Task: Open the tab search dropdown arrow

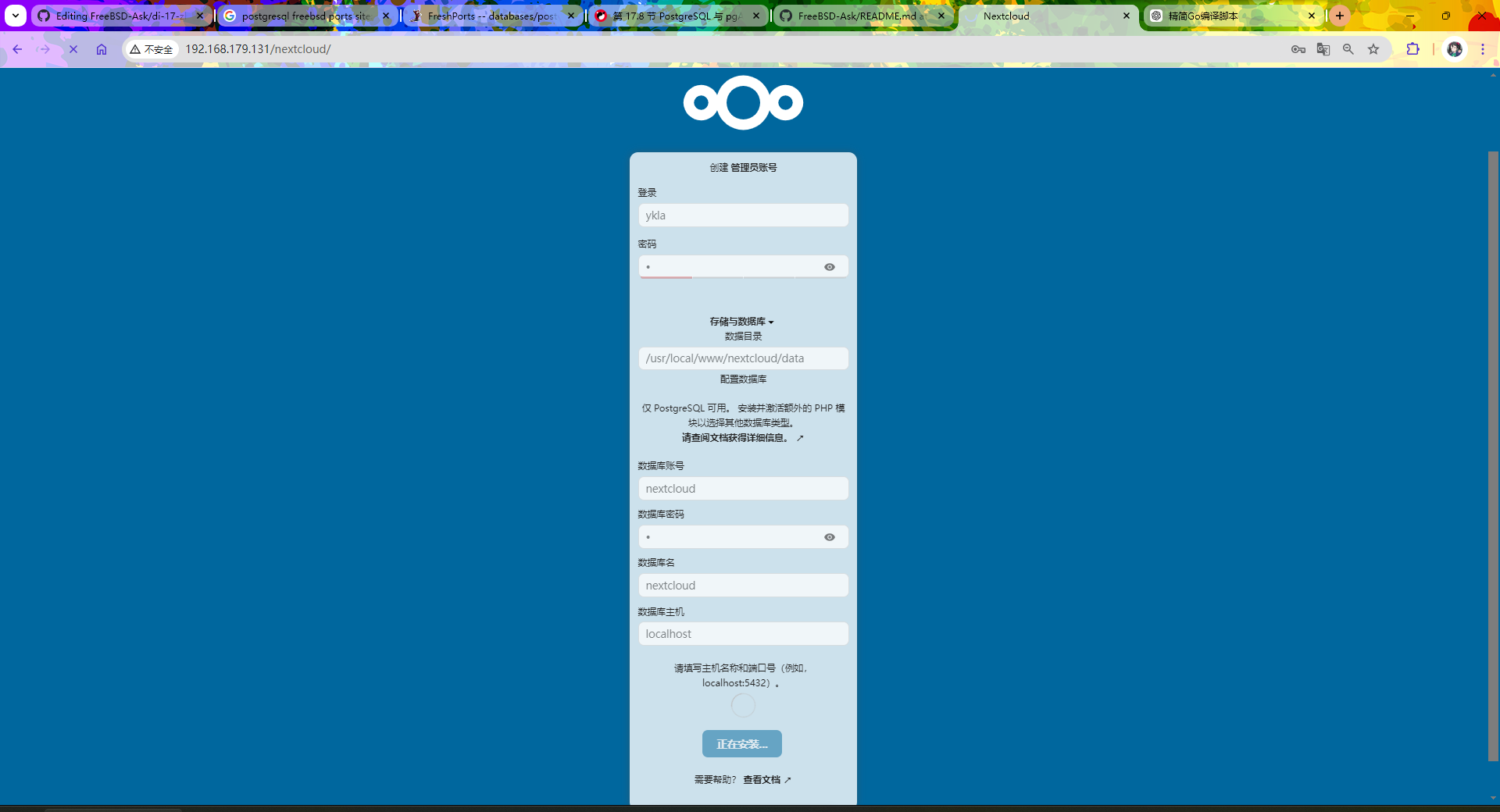Action: (15, 16)
